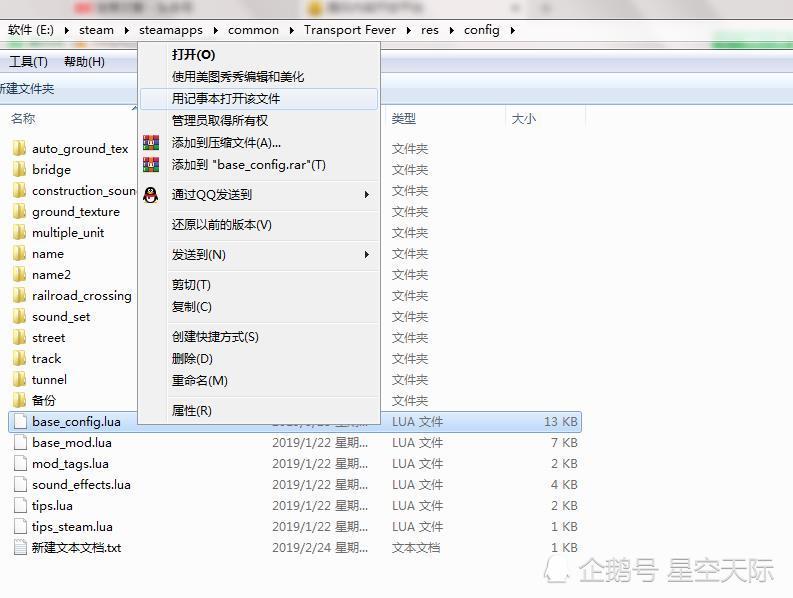Select the name folder icon
Viewport: 793px width, 598px height.
tap(20, 253)
